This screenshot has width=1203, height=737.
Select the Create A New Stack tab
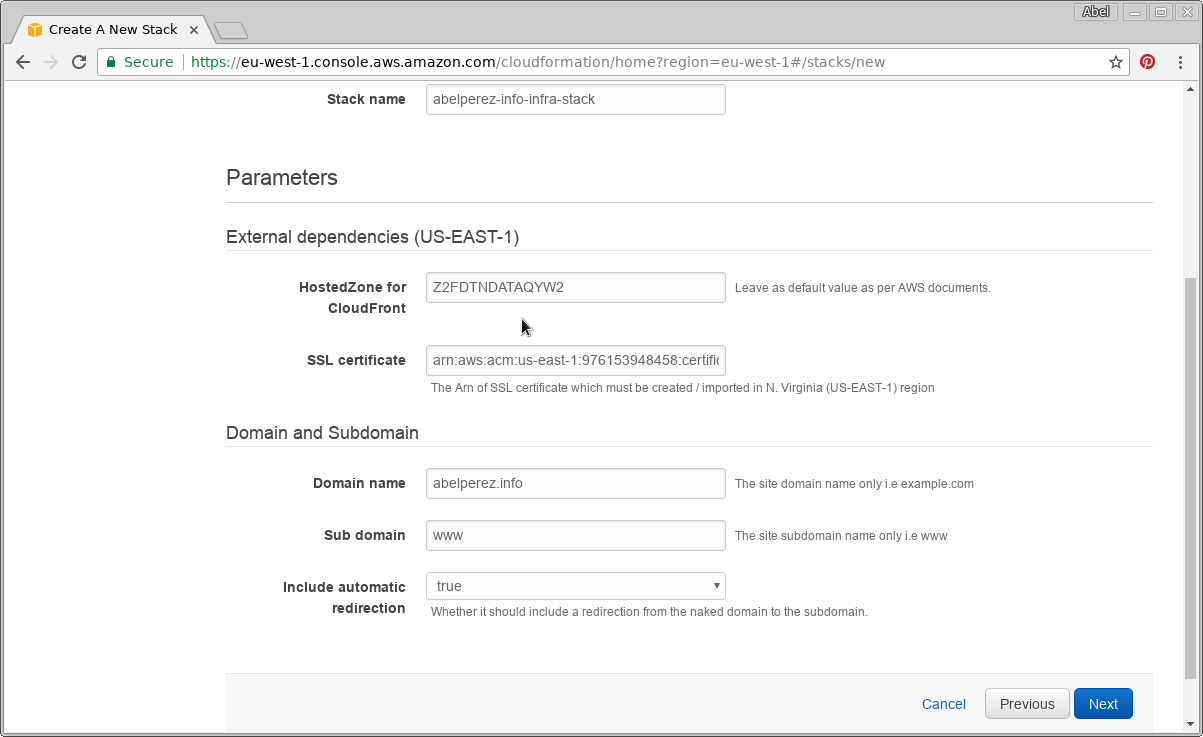[112, 30]
